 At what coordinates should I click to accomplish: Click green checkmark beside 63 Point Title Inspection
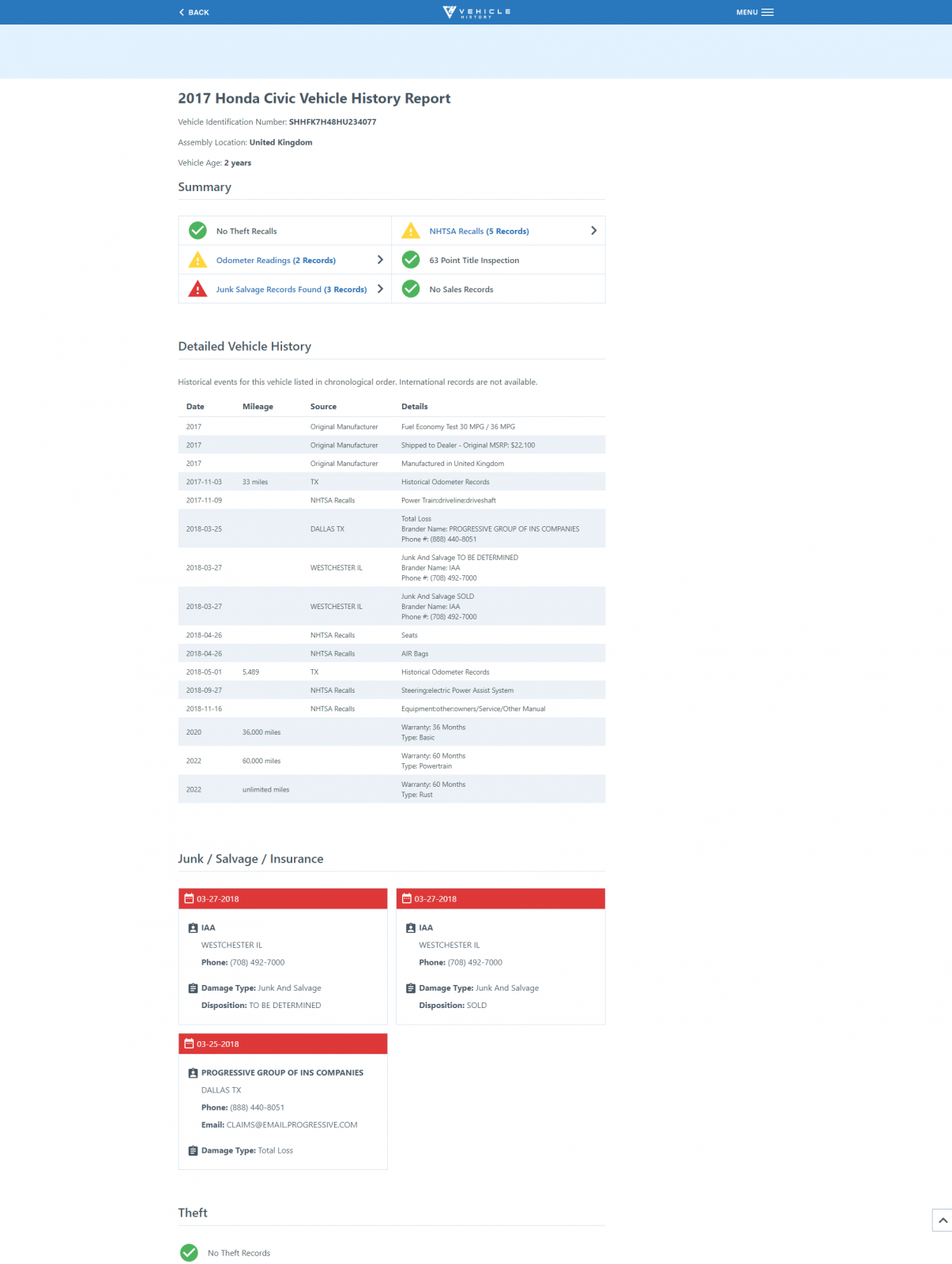[411, 260]
